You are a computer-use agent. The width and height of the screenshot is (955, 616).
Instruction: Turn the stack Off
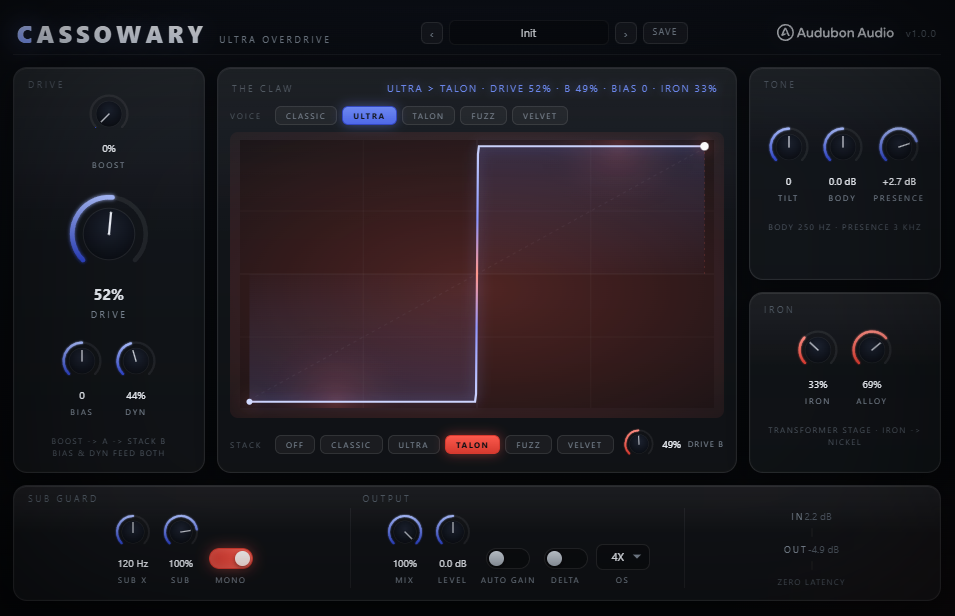pos(295,445)
